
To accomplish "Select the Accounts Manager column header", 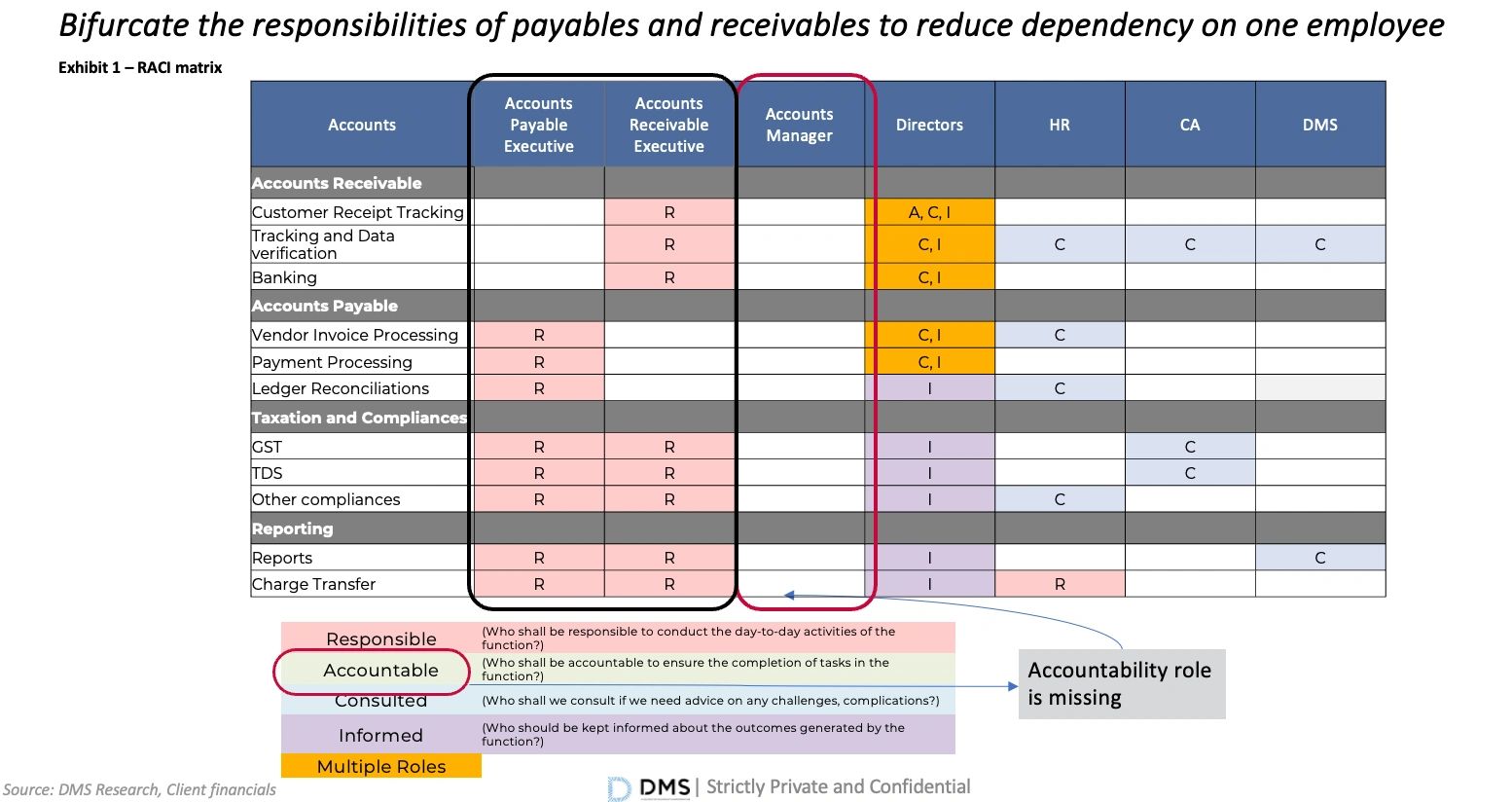I will 799,125.
